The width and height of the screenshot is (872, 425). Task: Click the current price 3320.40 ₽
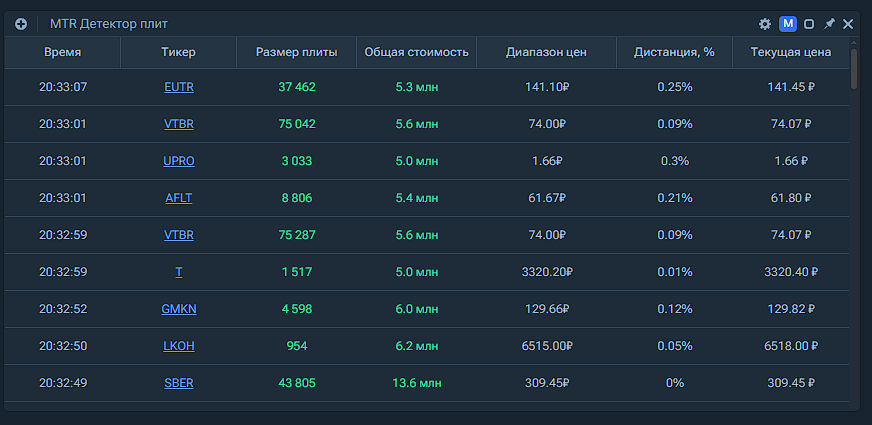[x=791, y=272]
